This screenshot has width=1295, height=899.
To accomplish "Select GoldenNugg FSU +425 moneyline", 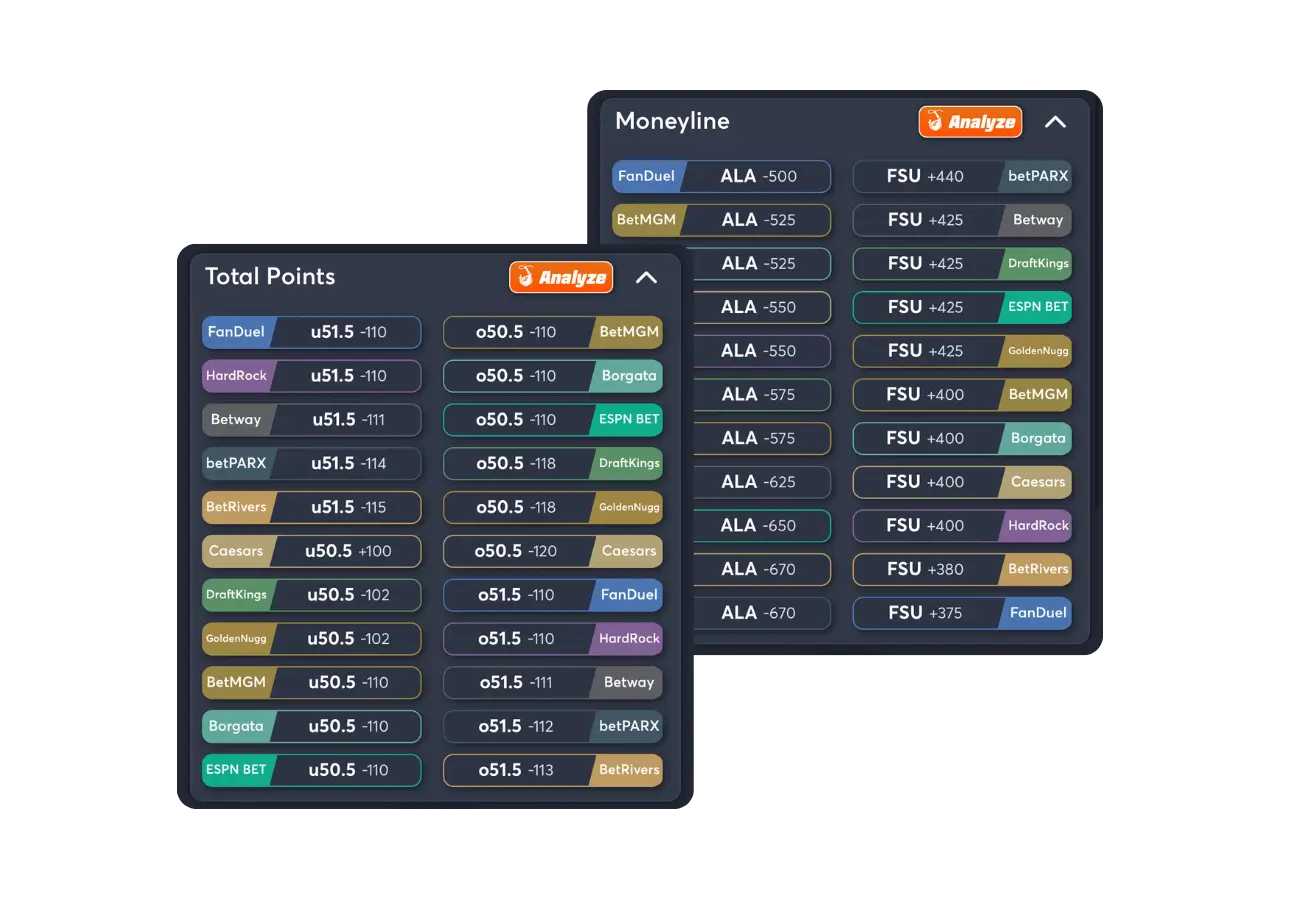I will (962, 351).
